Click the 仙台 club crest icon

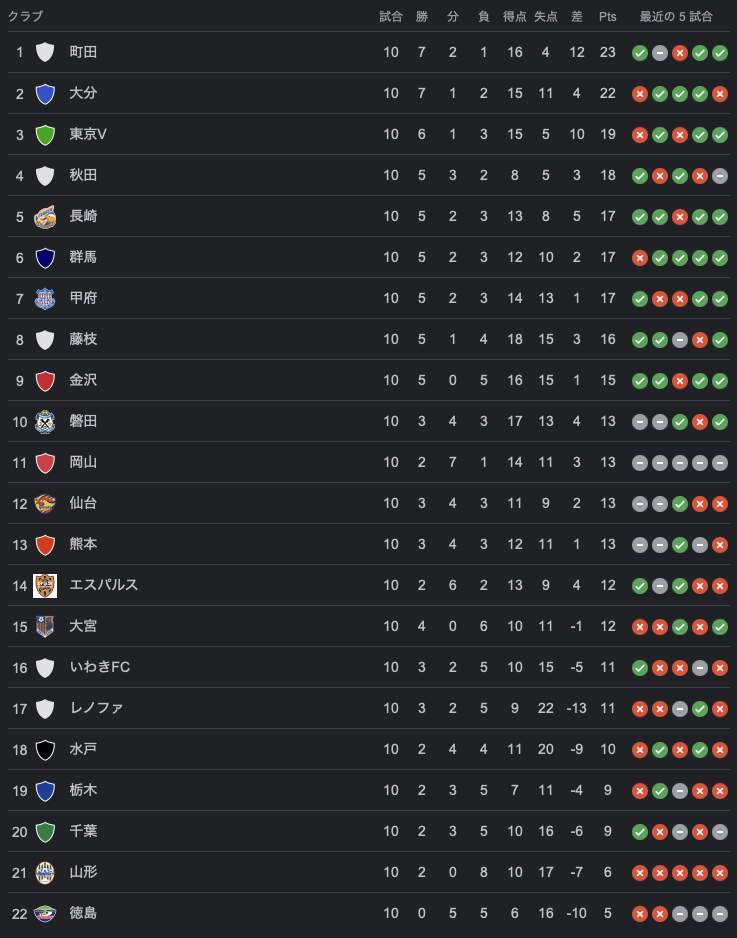coord(45,503)
